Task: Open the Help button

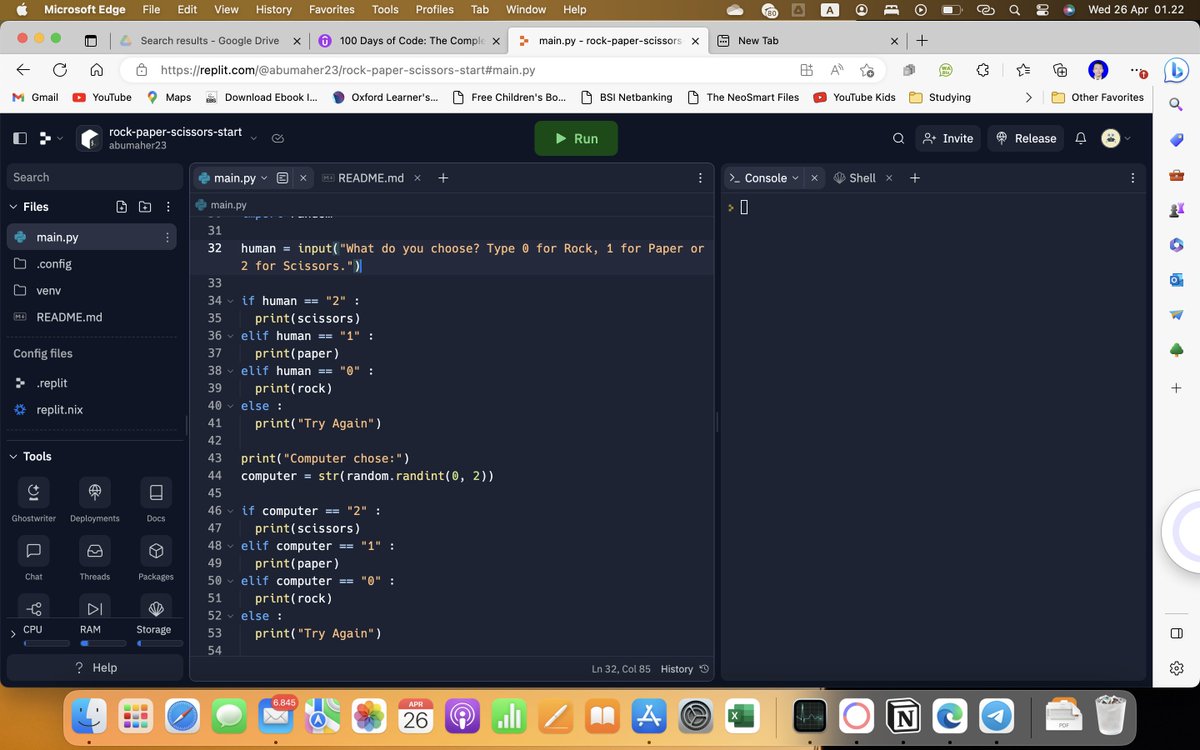Action: click(x=96, y=668)
